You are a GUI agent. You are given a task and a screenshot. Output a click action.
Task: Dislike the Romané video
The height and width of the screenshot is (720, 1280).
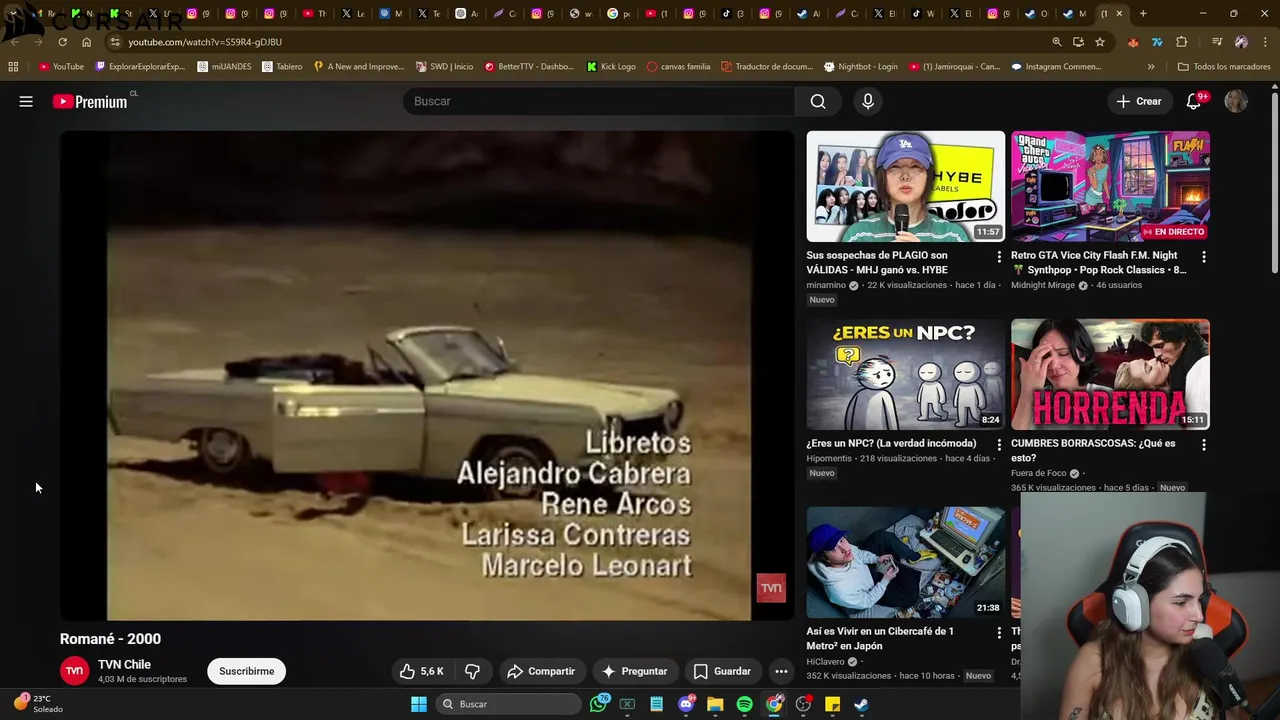[x=473, y=671]
